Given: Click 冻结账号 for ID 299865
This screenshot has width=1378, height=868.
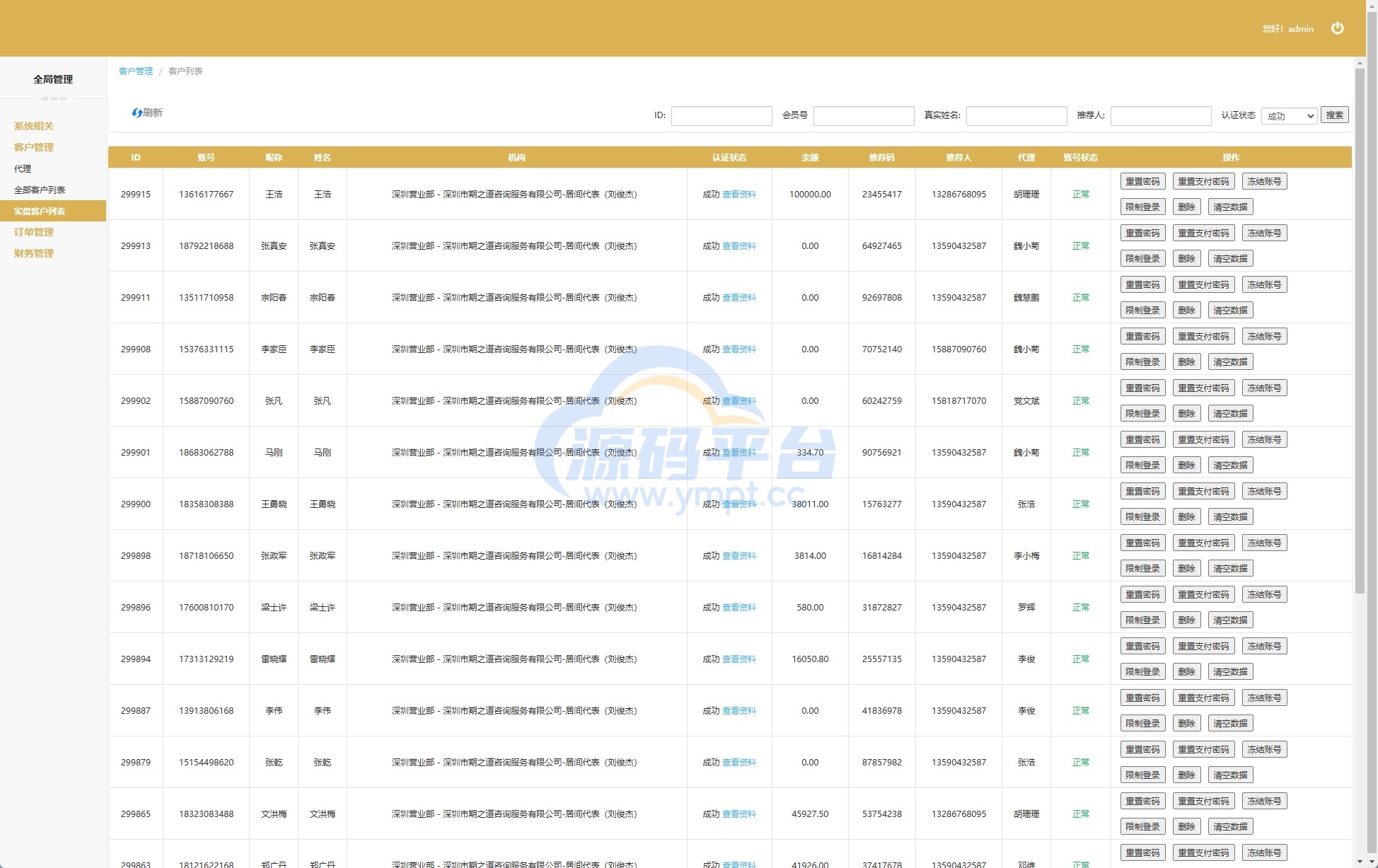Looking at the screenshot, I should (x=1264, y=802).
